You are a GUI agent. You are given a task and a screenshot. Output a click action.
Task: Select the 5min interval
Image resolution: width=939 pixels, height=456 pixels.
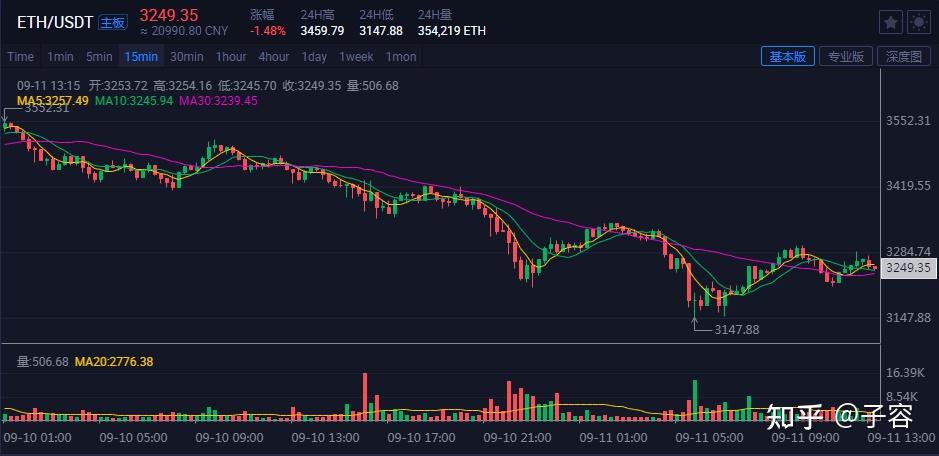[x=99, y=57]
